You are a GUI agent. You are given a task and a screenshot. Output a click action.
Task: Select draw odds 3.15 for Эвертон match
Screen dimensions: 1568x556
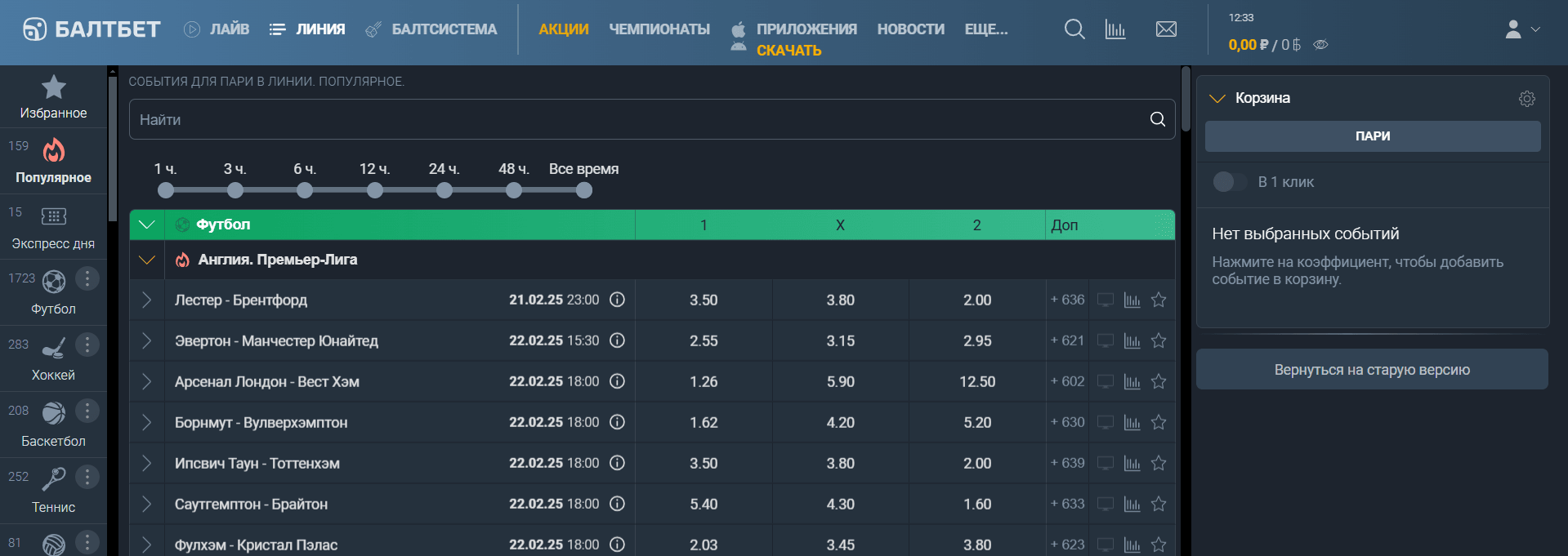[840, 340]
